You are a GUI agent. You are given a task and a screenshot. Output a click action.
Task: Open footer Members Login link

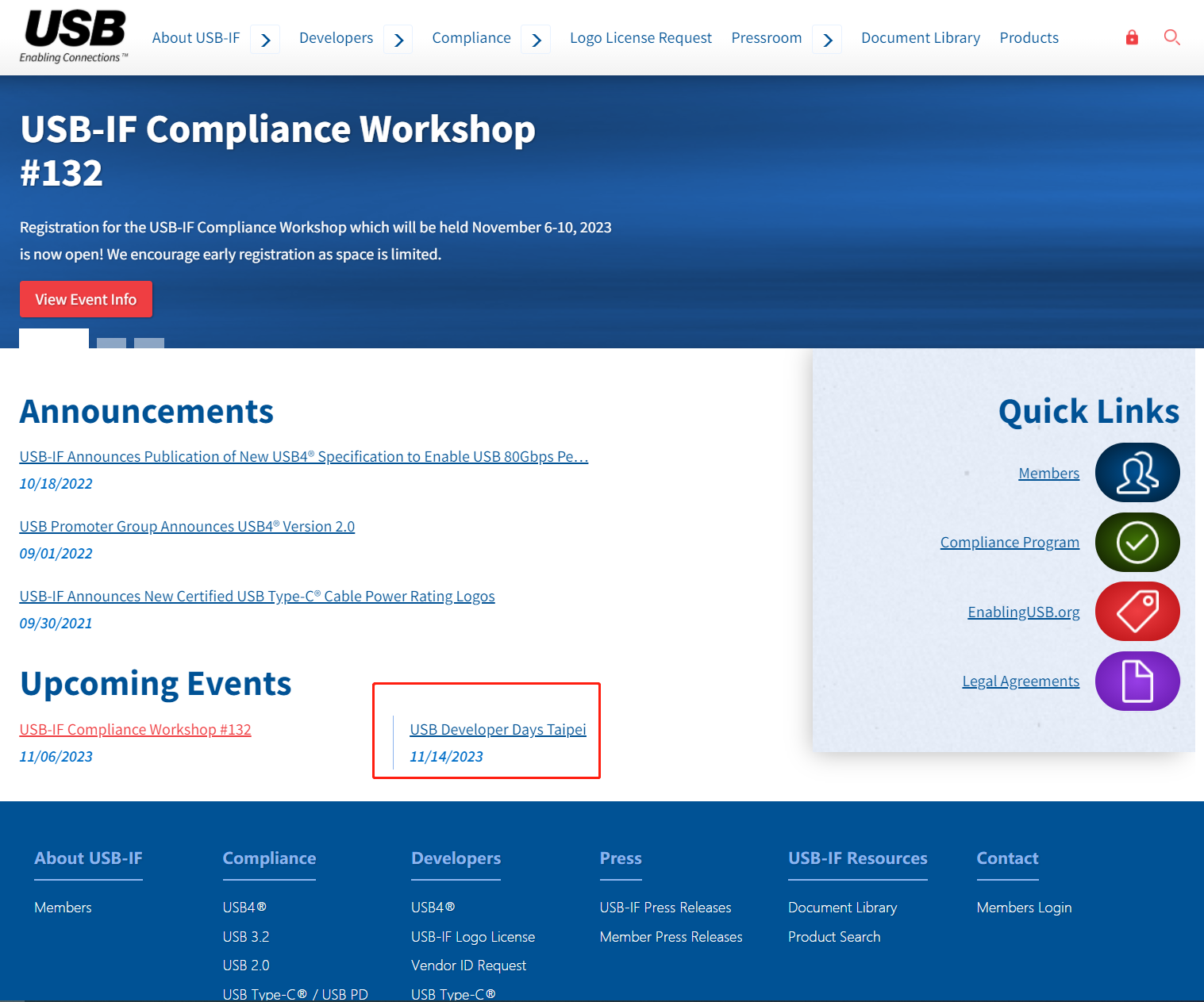[1024, 908]
